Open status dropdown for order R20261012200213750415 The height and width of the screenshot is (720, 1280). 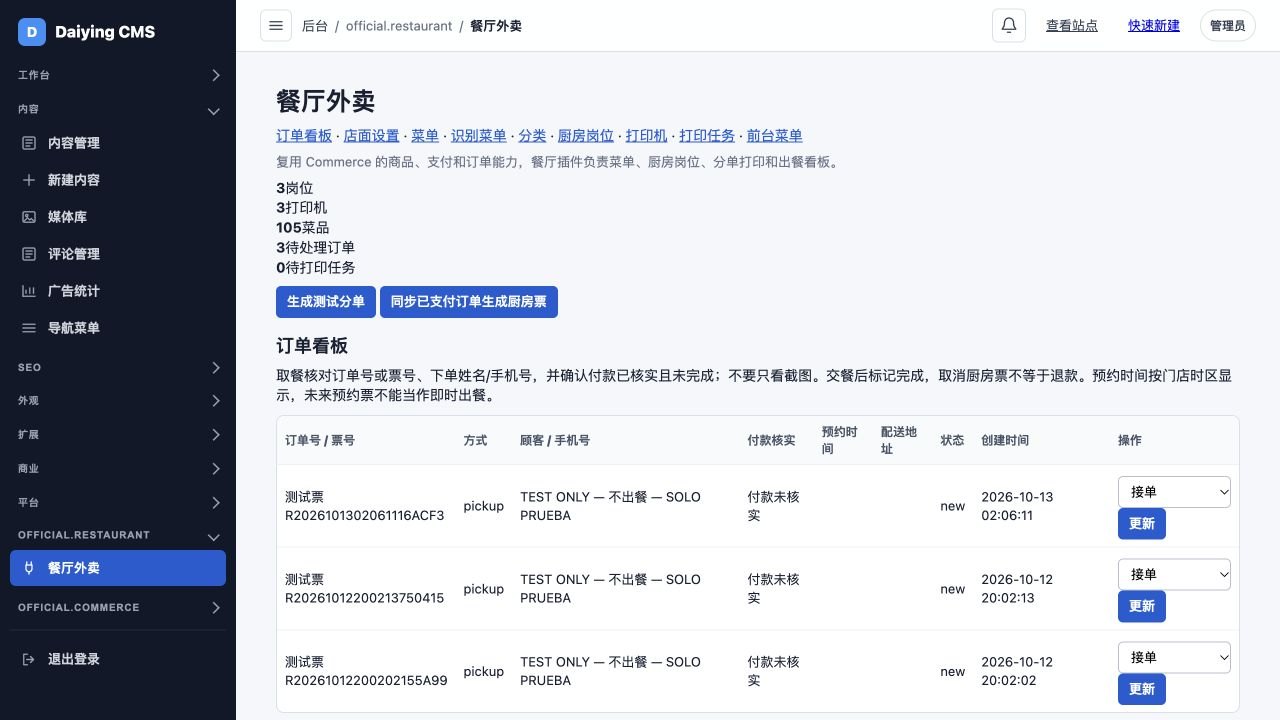click(1174, 575)
